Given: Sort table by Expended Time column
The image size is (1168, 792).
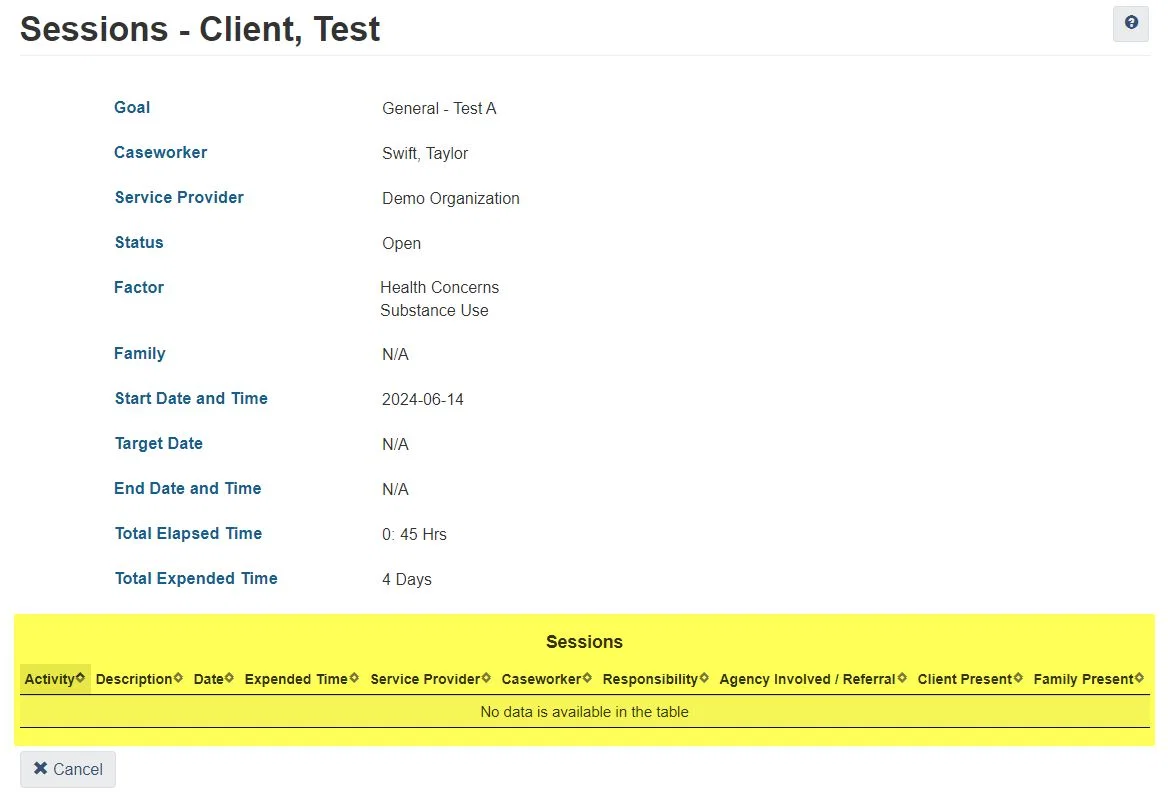Looking at the screenshot, I should click(x=301, y=679).
